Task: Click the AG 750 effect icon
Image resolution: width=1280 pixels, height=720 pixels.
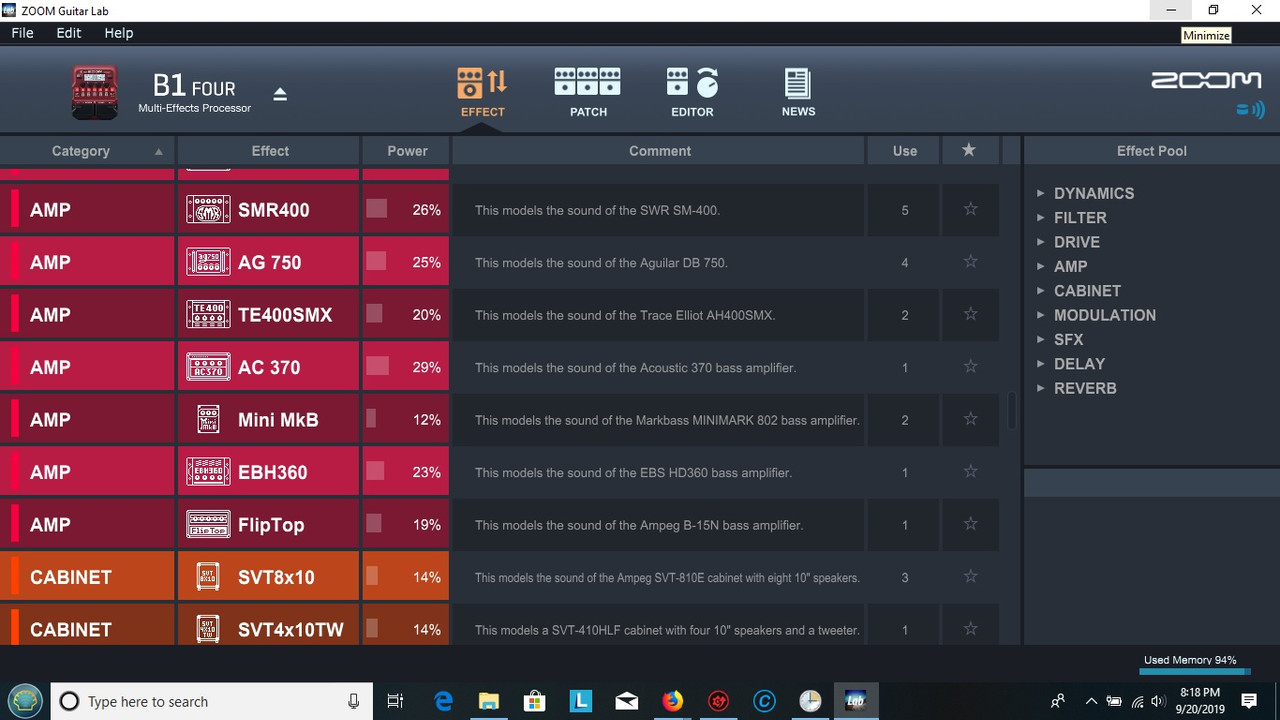Action: pyautogui.click(x=208, y=262)
